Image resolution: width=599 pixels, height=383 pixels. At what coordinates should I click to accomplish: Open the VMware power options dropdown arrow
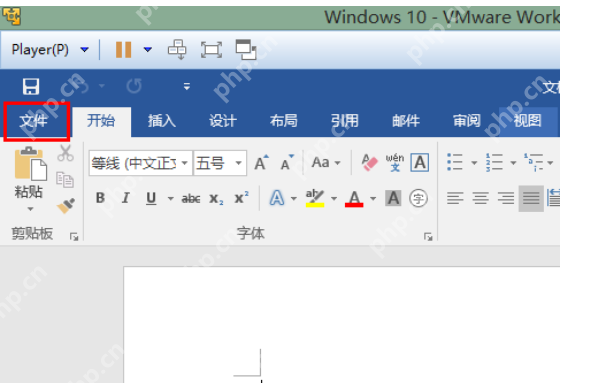[148, 50]
